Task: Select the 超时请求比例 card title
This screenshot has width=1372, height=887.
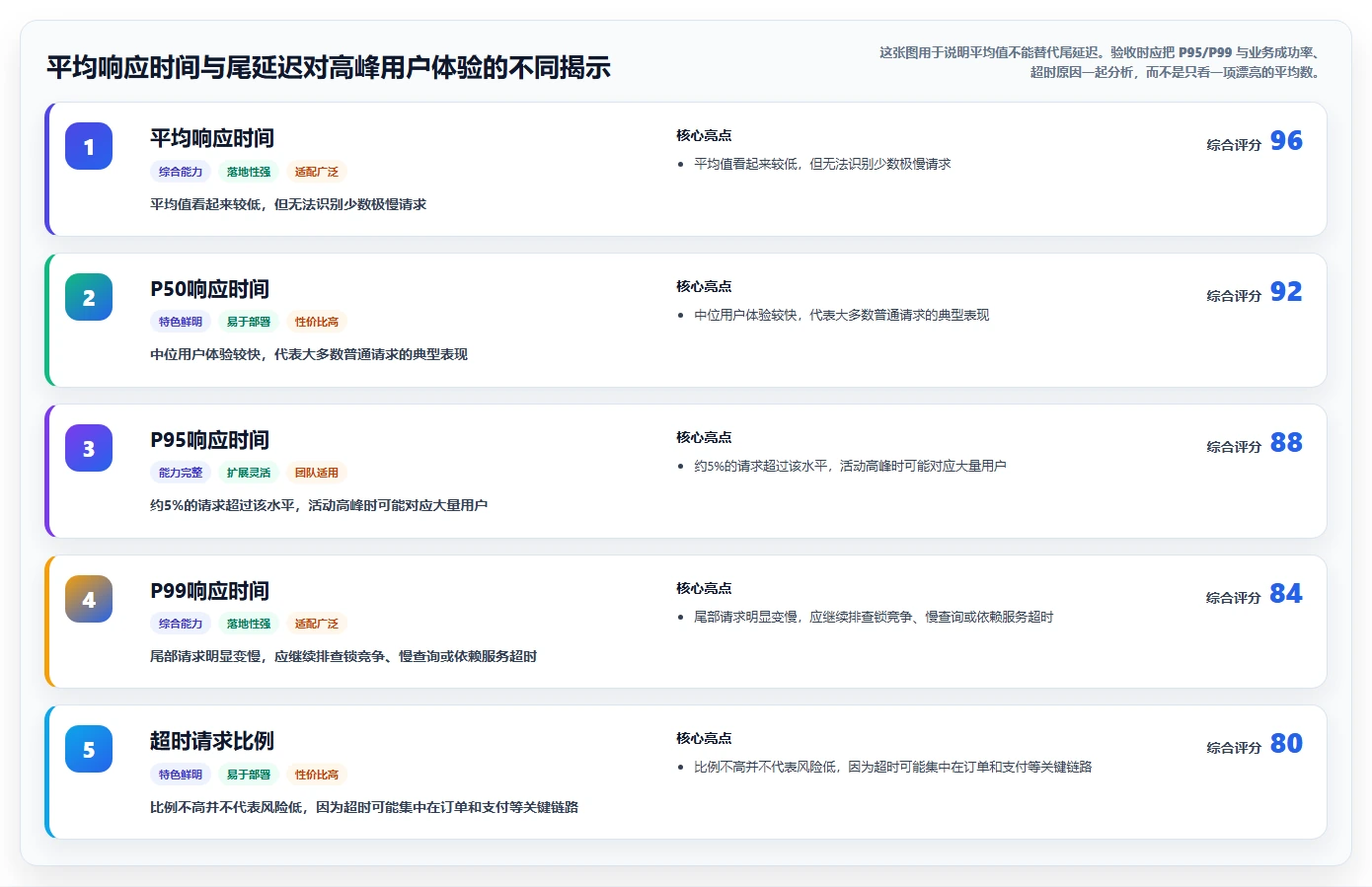Action: click(x=212, y=741)
